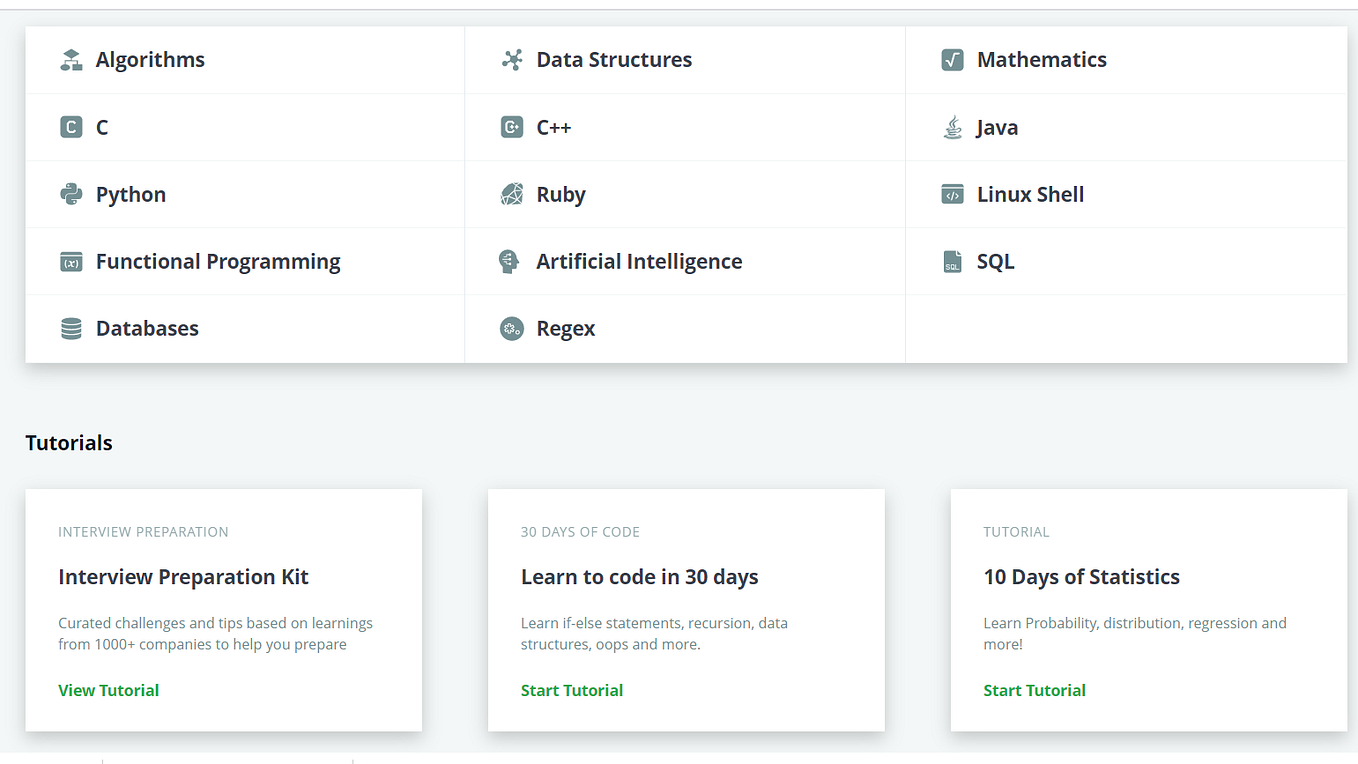Viewport: 1358px width, 764px height.
Task: Click the 10 Days of Statistics card heading
Action: click(1081, 577)
